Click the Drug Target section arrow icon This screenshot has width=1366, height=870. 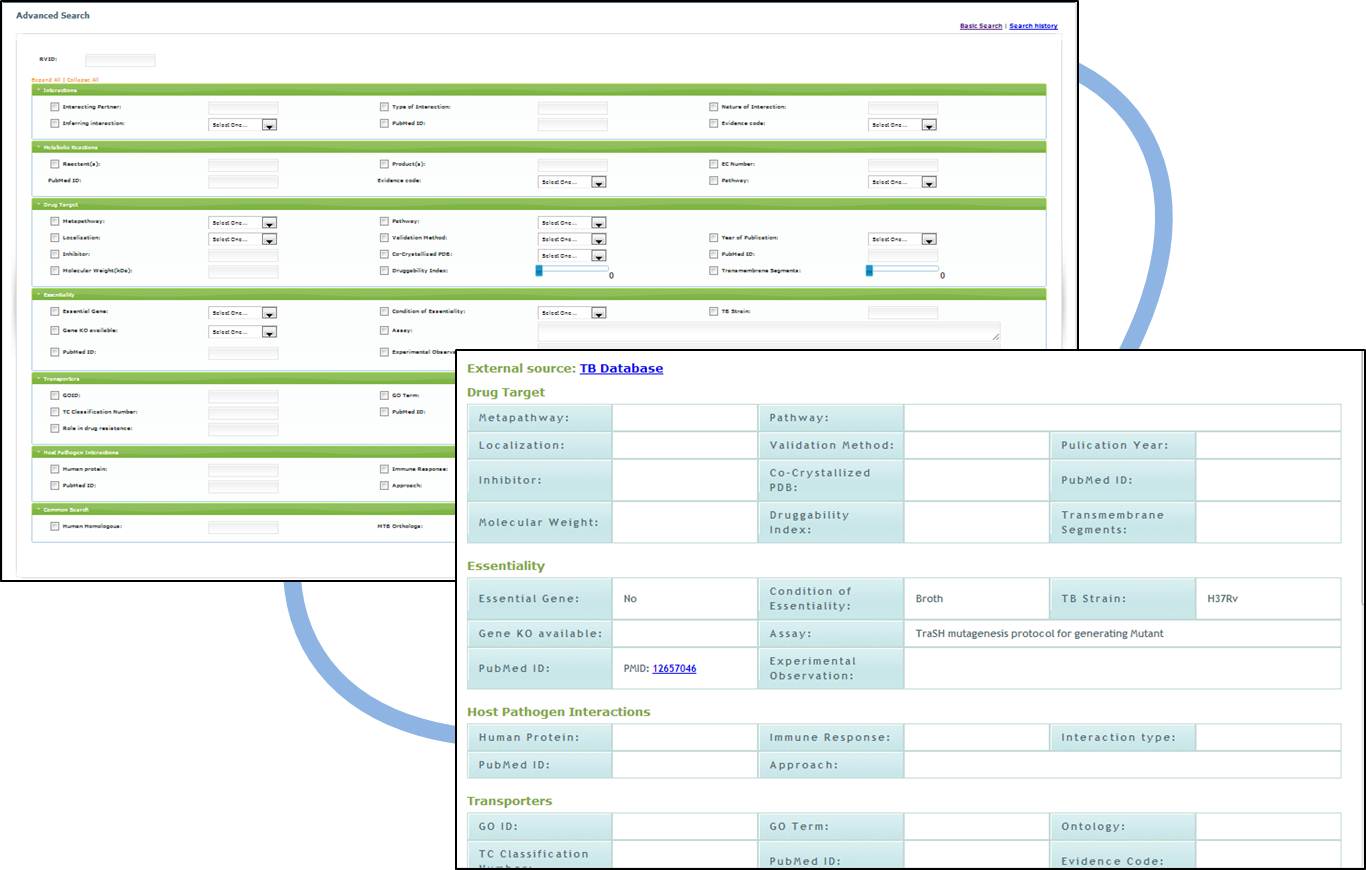pyautogui.click(x=37, y=204)
